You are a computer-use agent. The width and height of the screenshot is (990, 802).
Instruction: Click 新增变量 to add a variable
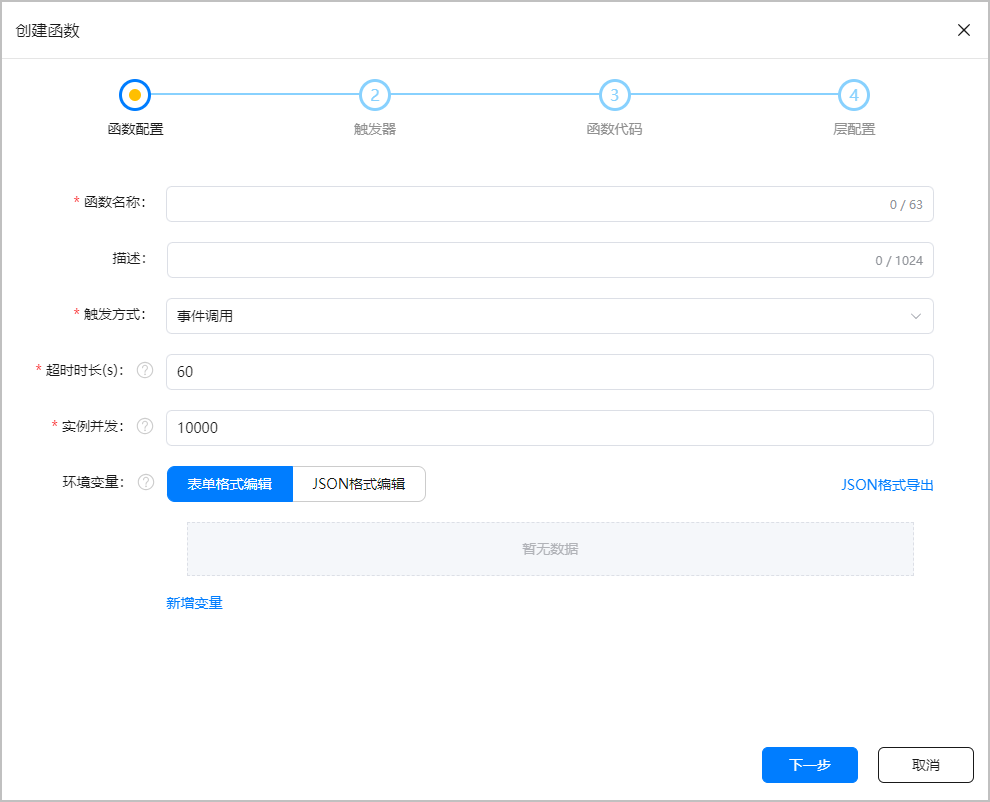pos(194,603)
